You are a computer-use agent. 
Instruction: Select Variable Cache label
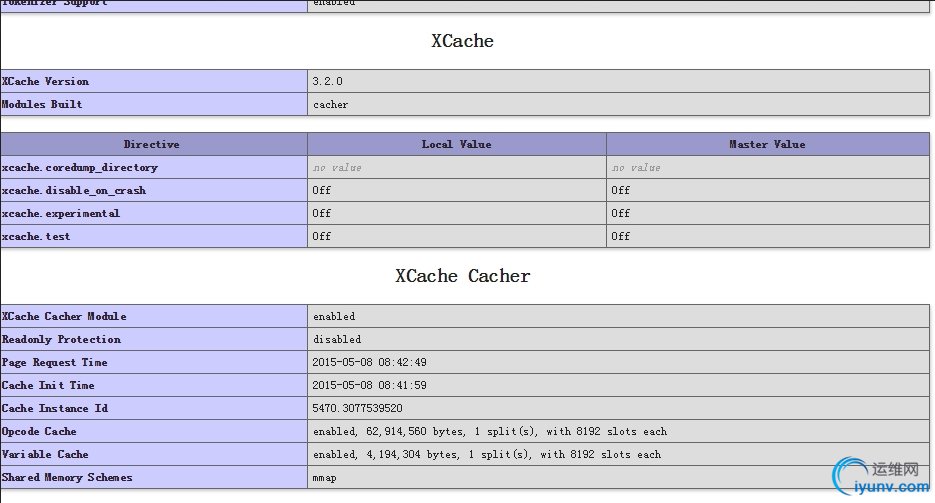[x=45, y=454]
